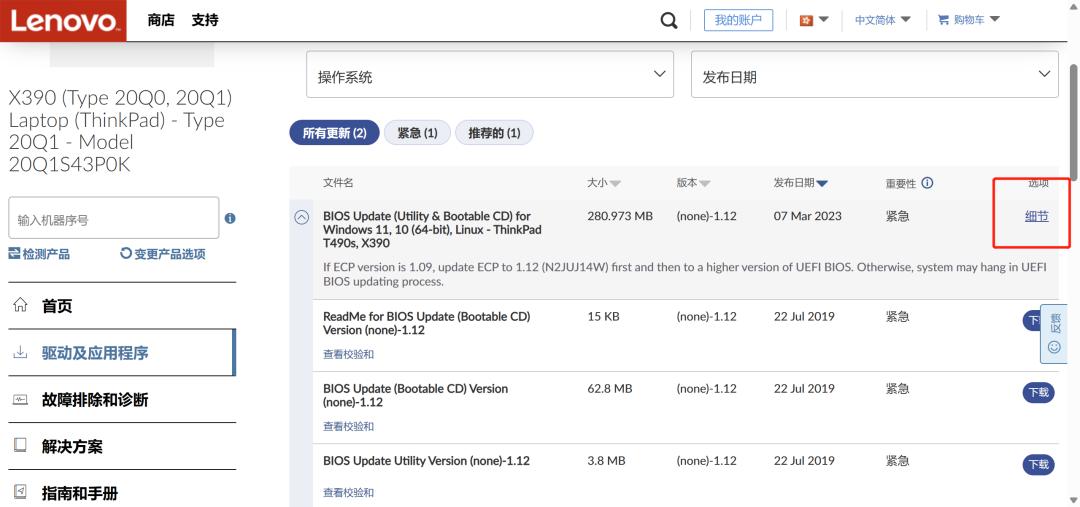Click the 细节 link
Image resolution: width=1080 pixels, height=507 pixels.
pos(1037,216)
